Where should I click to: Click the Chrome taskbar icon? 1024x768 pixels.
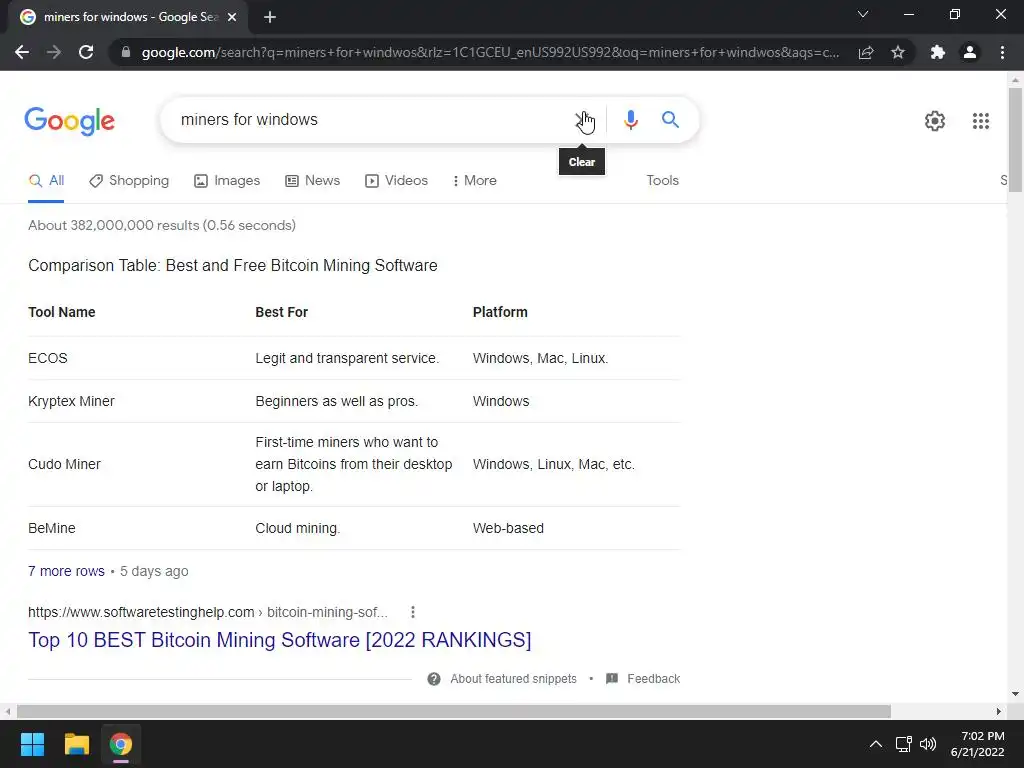[x=121, y=744]
